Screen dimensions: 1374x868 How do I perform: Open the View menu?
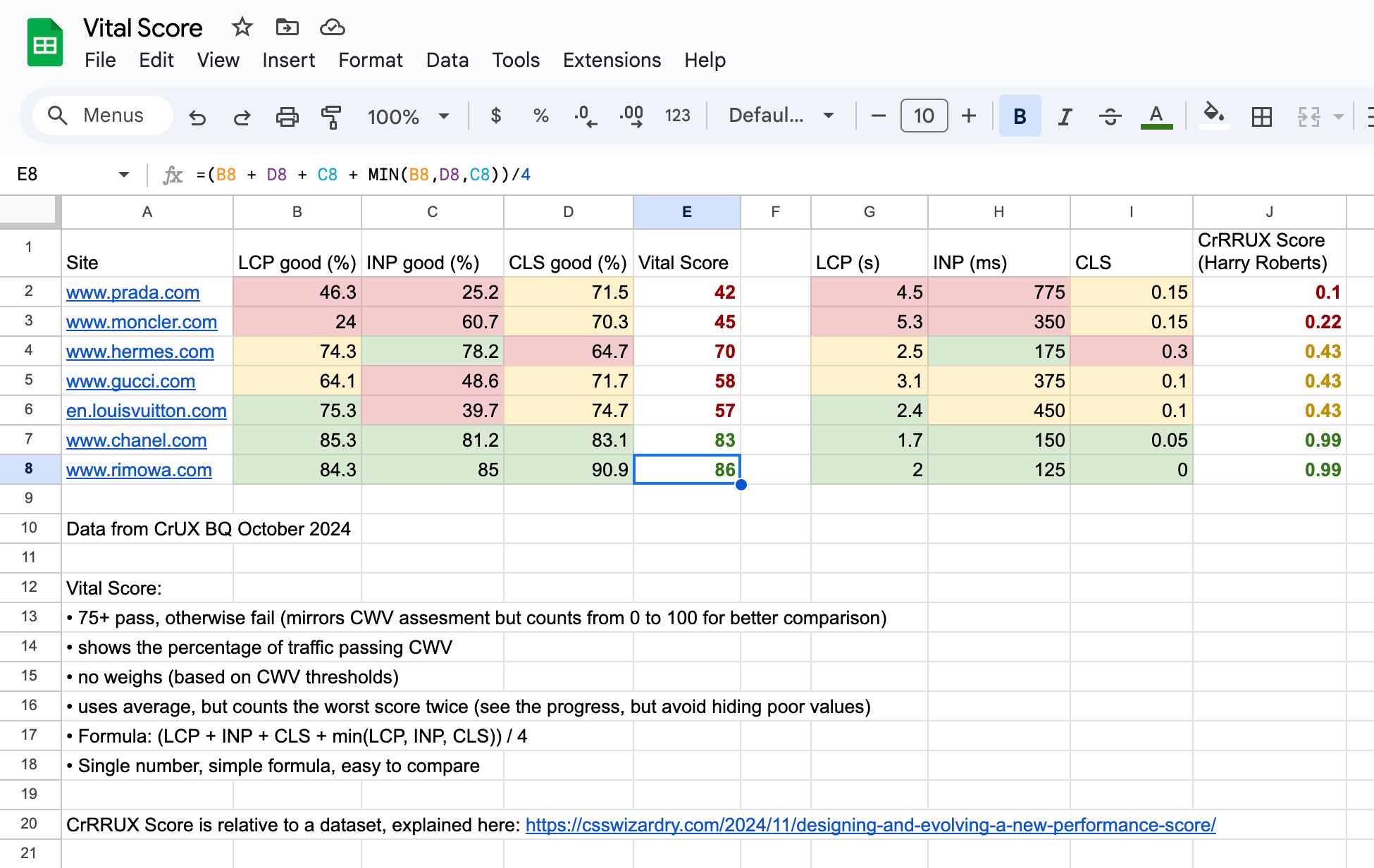218,61
